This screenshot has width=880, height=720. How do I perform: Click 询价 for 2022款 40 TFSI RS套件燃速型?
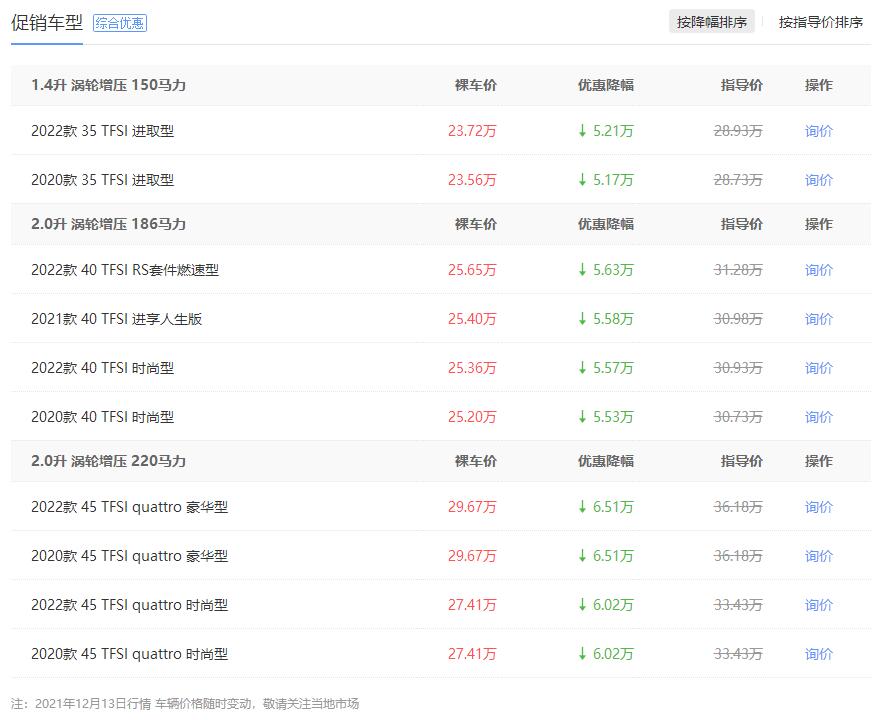coord(819,270)
